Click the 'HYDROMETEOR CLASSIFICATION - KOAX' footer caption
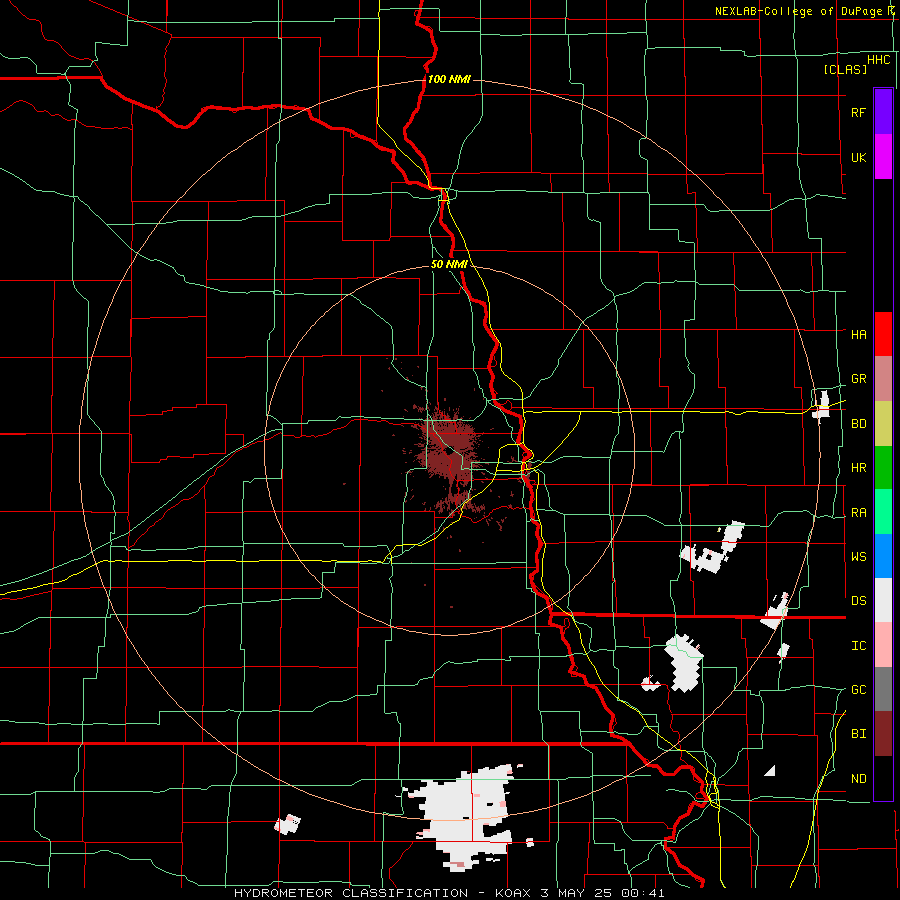The image size is (900, 900). click(386, 893)
